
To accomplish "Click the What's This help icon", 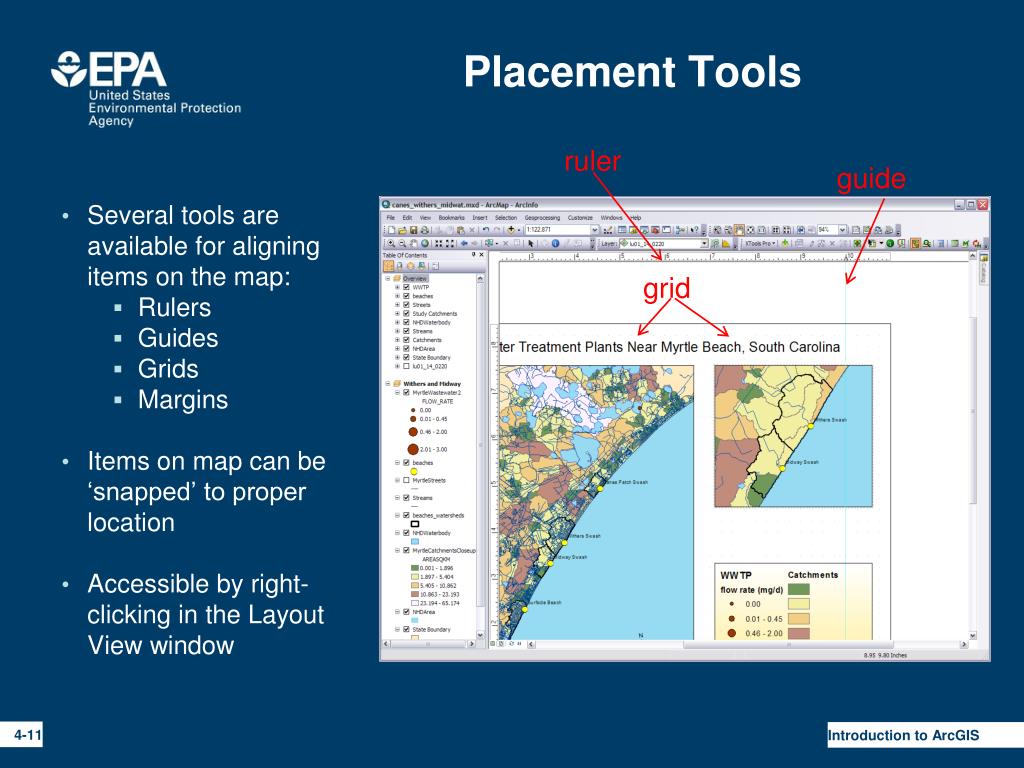I will [694, 230].
